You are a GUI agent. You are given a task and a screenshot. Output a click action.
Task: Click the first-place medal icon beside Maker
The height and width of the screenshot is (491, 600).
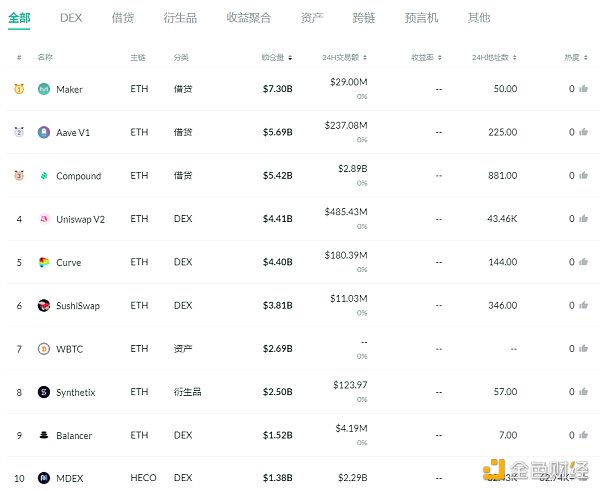pos(19,89)
